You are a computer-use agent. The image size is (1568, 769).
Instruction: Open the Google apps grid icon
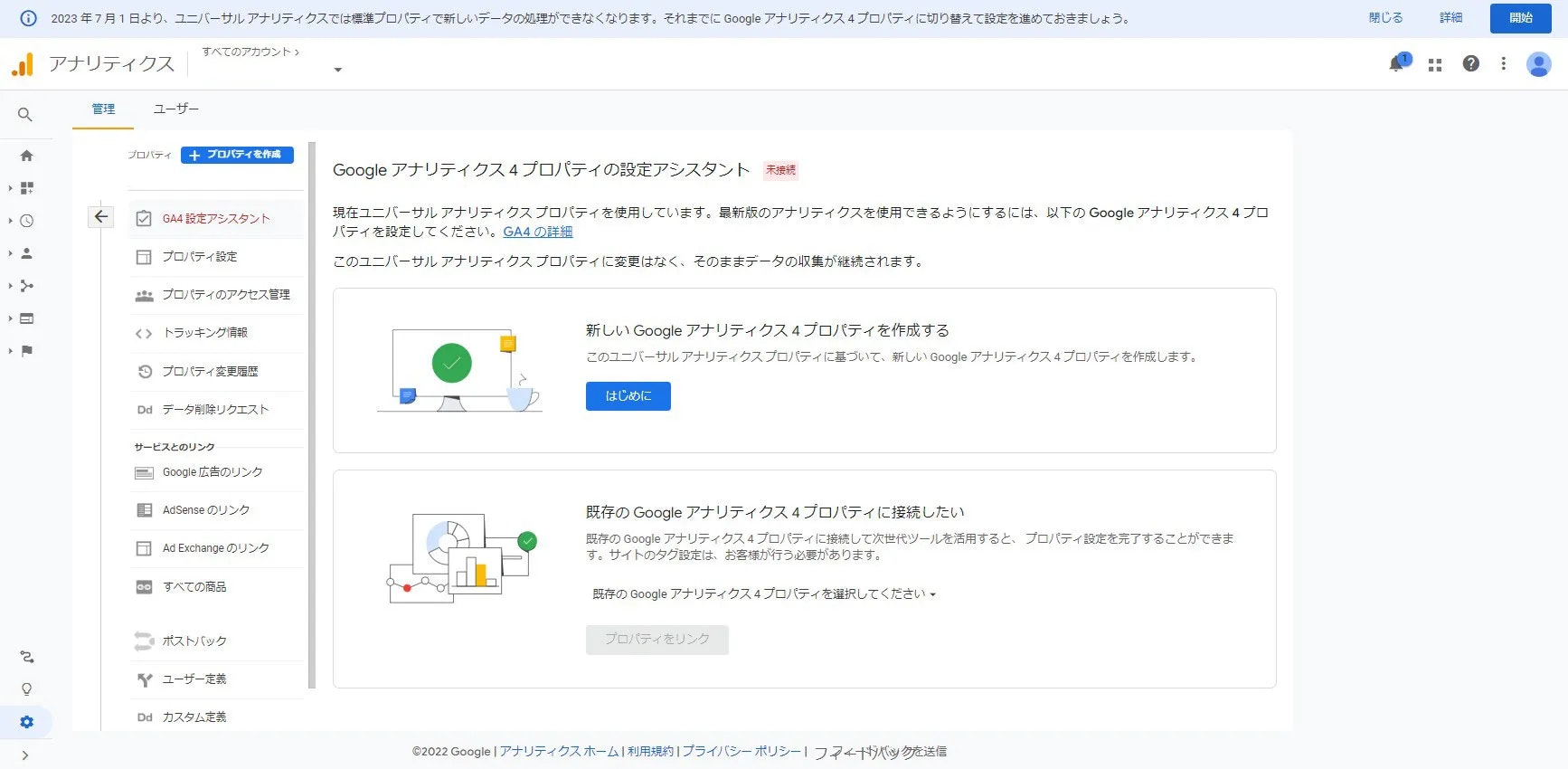1435,64
